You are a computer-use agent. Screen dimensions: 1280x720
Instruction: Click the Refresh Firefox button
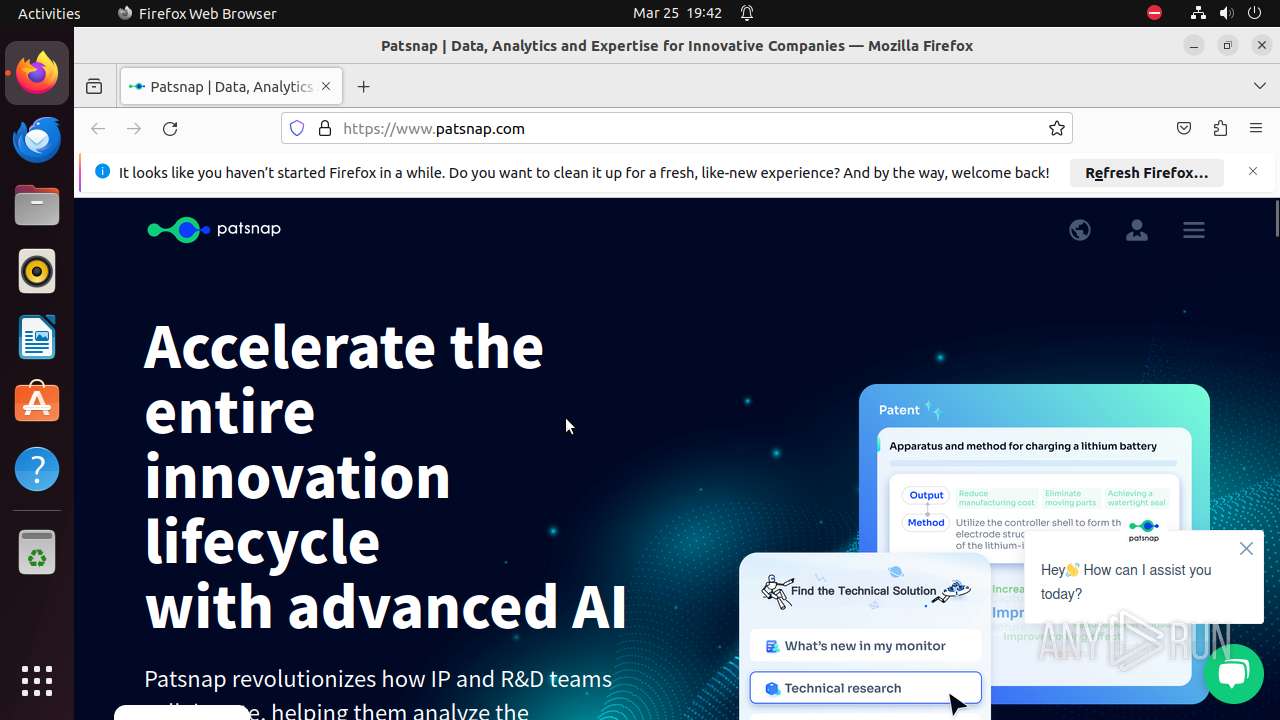(x=1147, y=173)
